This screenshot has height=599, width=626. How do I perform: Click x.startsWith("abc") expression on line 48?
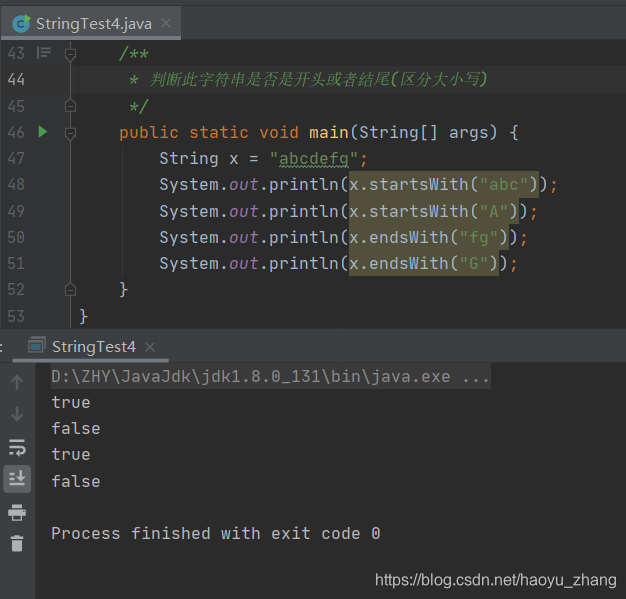coord(444,185)
